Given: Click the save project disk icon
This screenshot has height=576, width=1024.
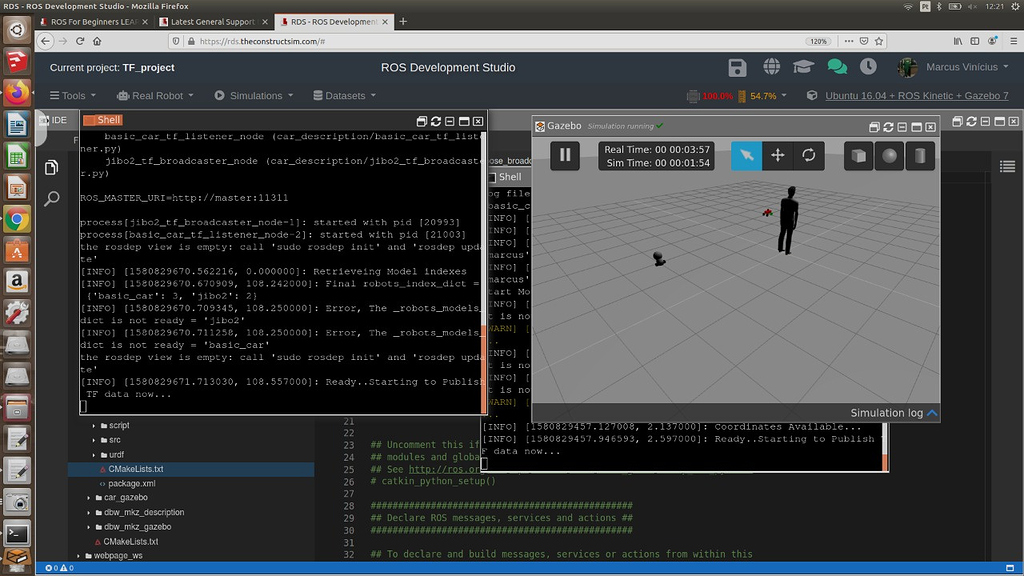Looking at the screenshot, I should (x=737, y=67).
